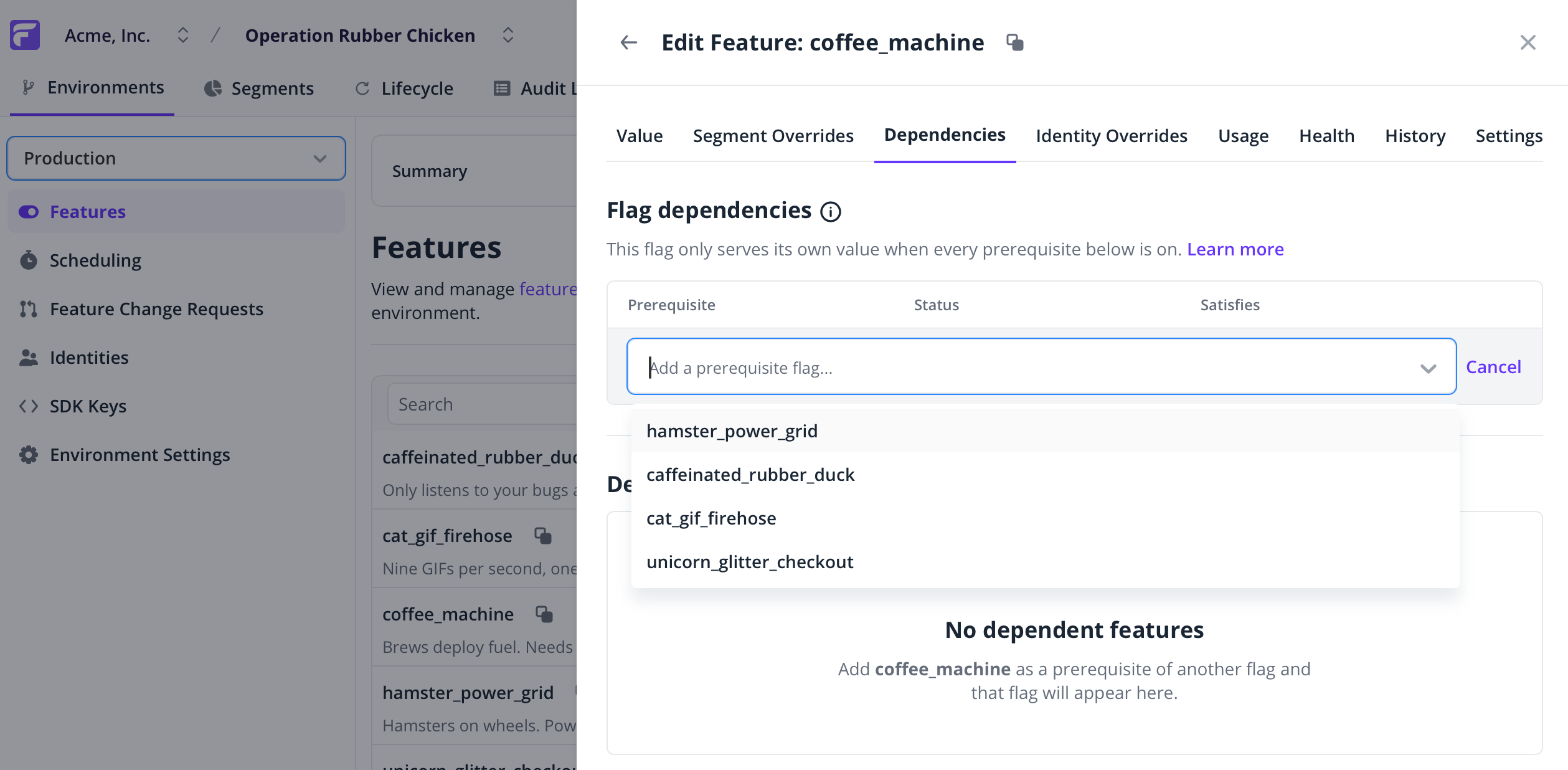This screenshot has width=1568, height=770.
Task: Click the Audit Log tab
Action: click(x=535, y=88)
